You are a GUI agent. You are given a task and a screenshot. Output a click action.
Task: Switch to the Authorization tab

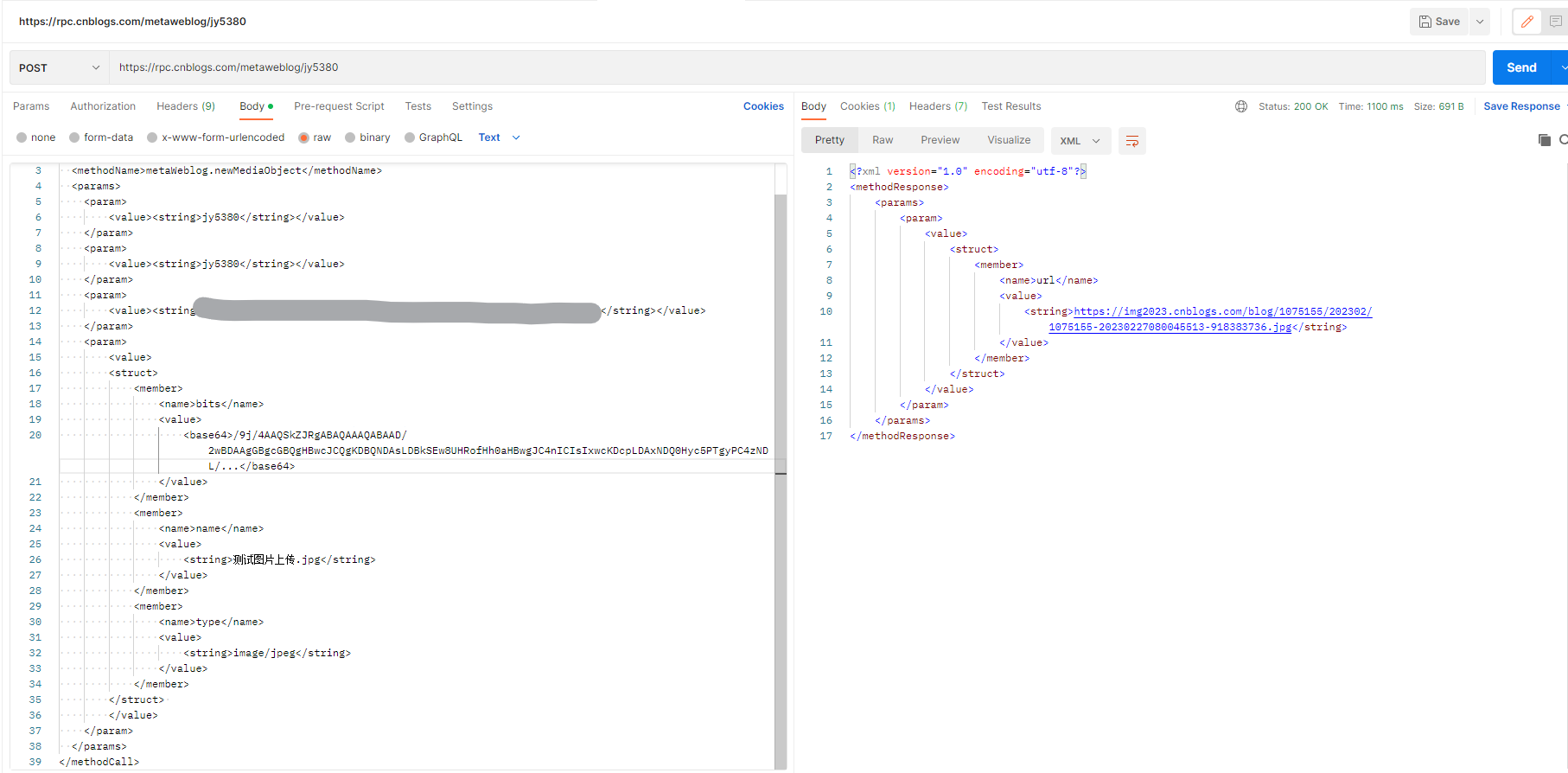point(103,106)
